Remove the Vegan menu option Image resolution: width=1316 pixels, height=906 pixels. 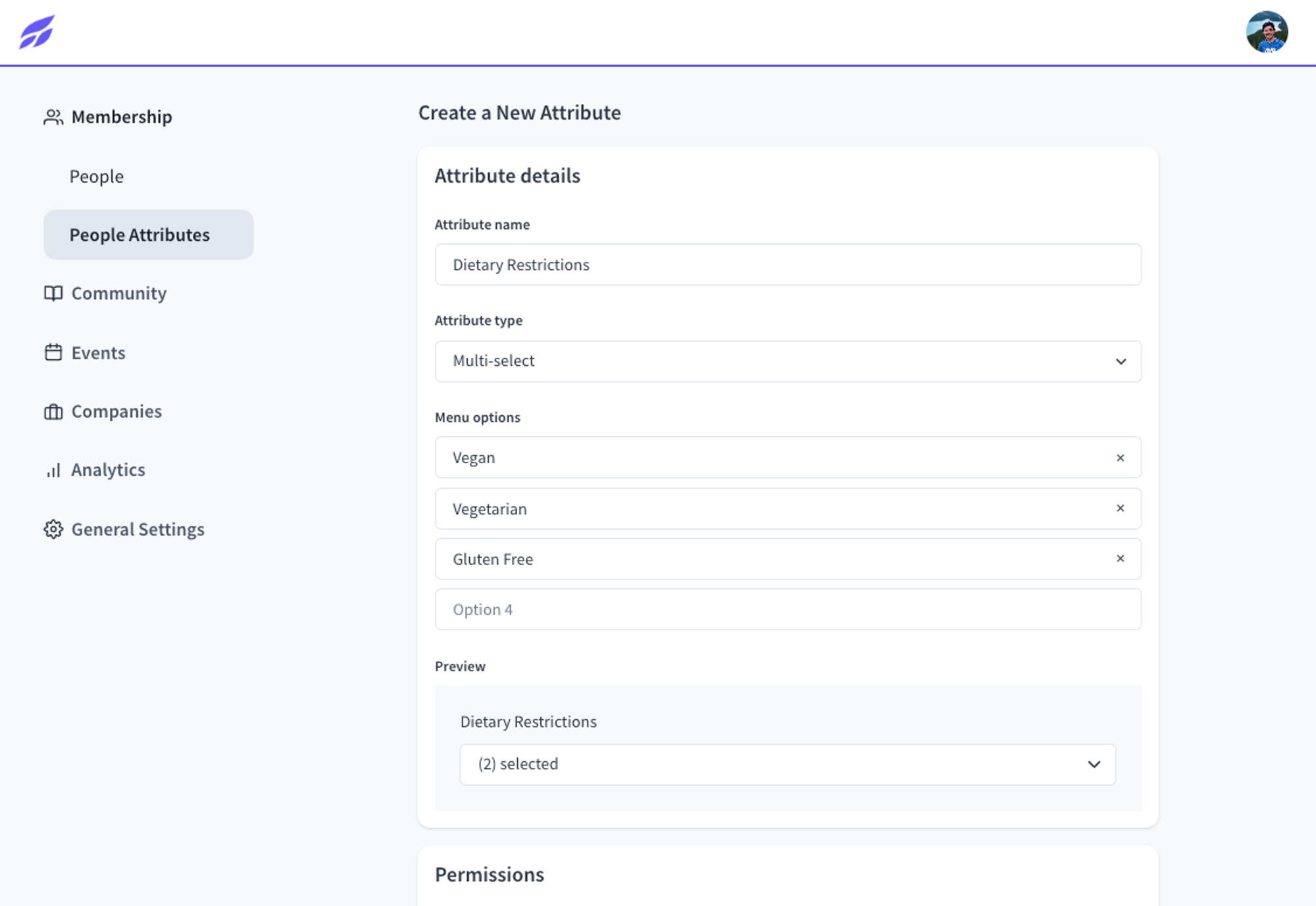[x=1120, y=458]
